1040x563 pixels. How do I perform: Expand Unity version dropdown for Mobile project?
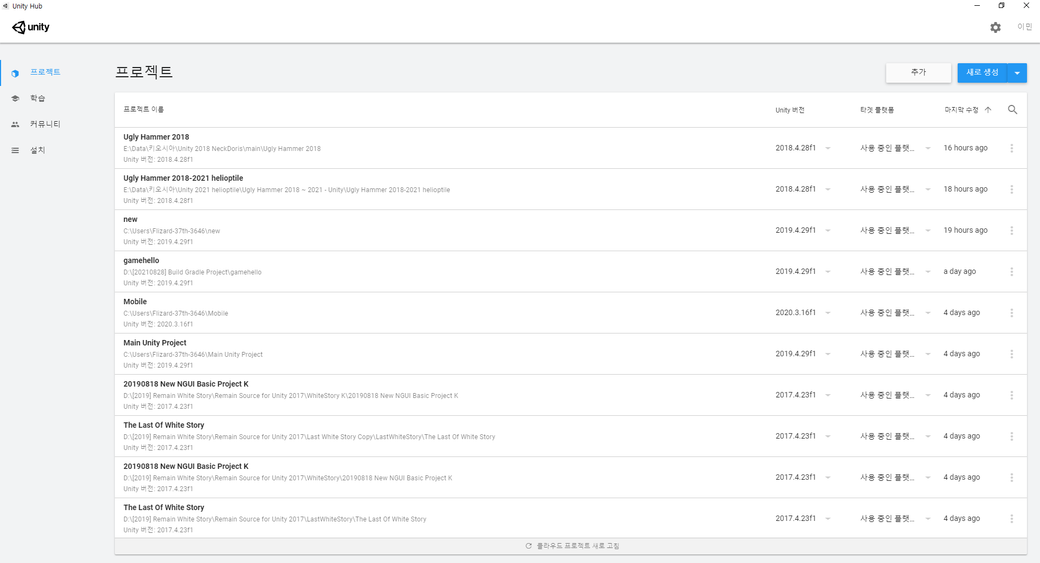pos(828,313)
